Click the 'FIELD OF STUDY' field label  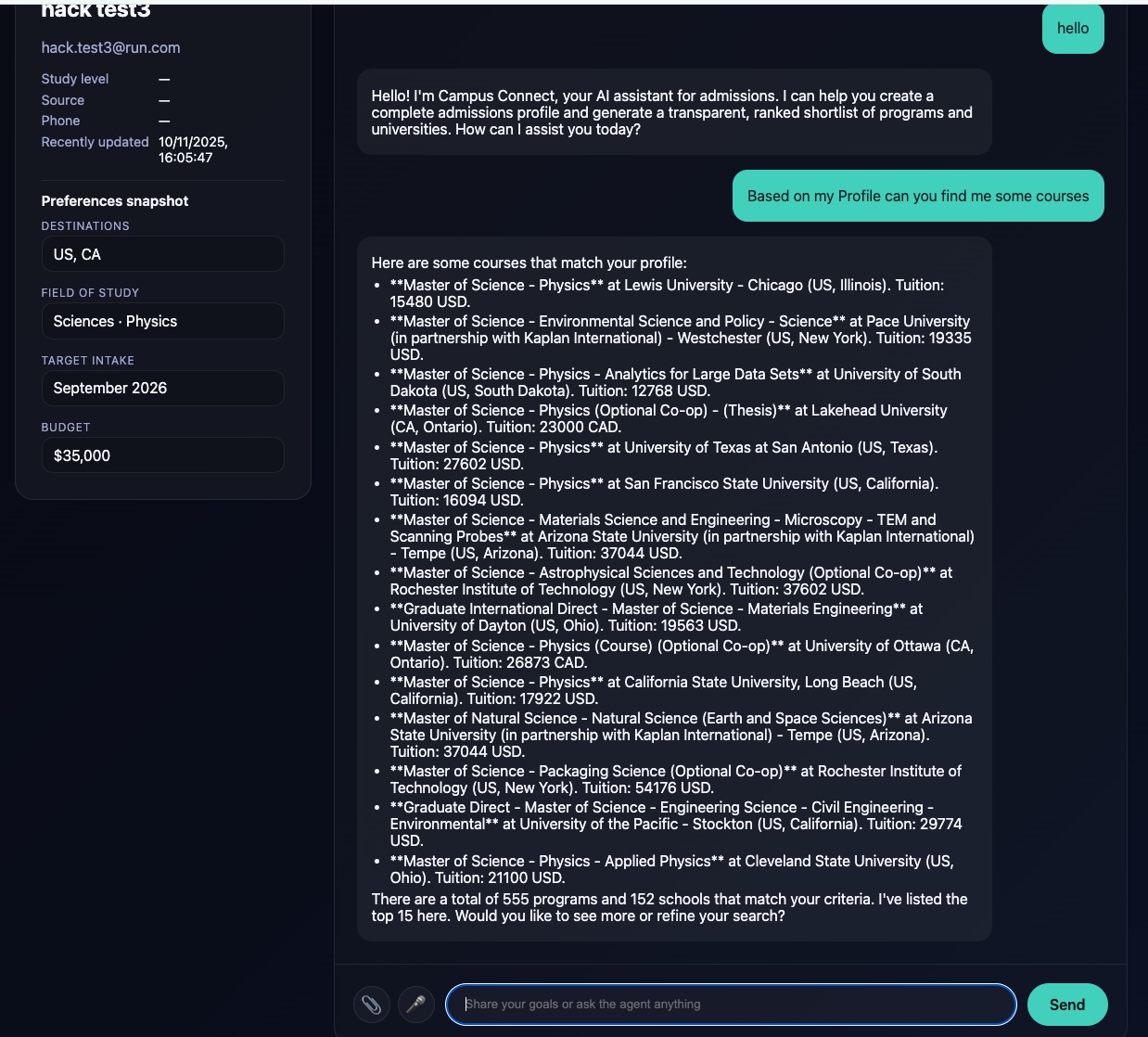point(90,292)
